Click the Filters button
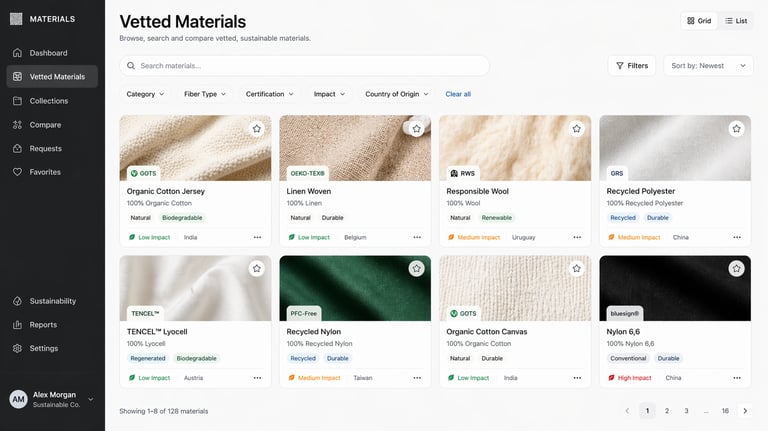 (x=631, y=66)
